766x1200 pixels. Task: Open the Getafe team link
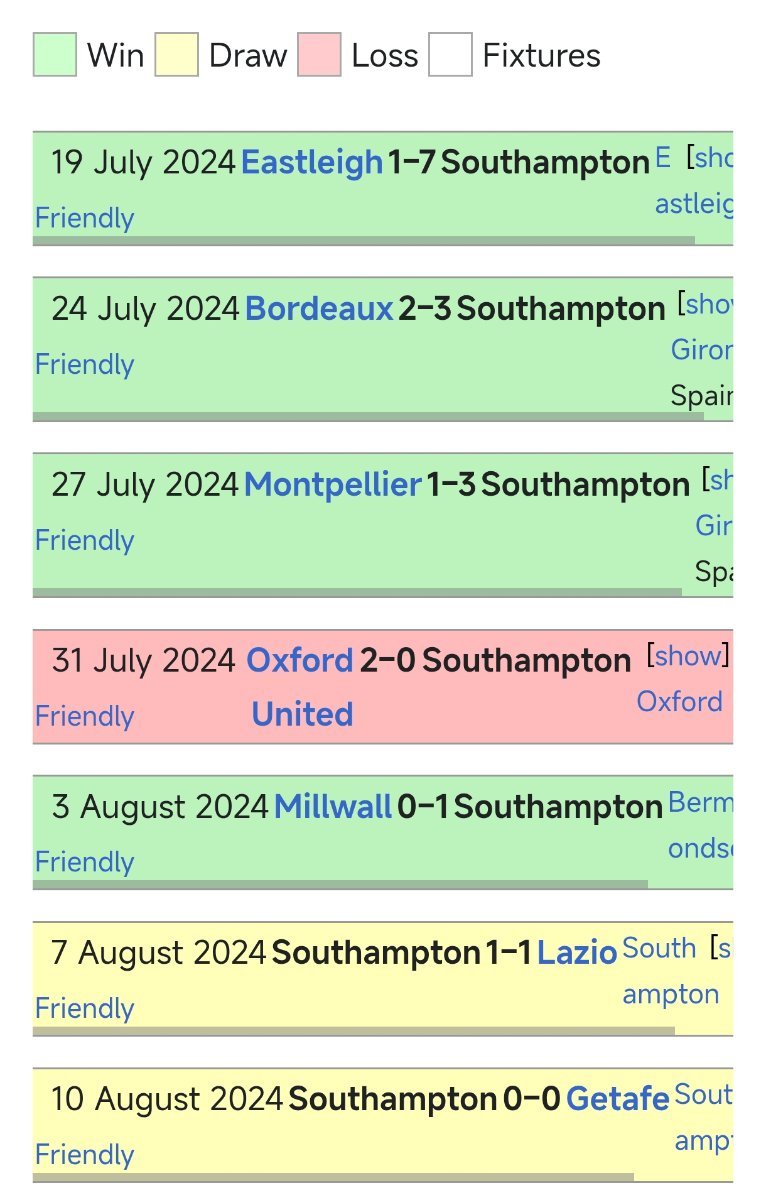coord(617,1099)
